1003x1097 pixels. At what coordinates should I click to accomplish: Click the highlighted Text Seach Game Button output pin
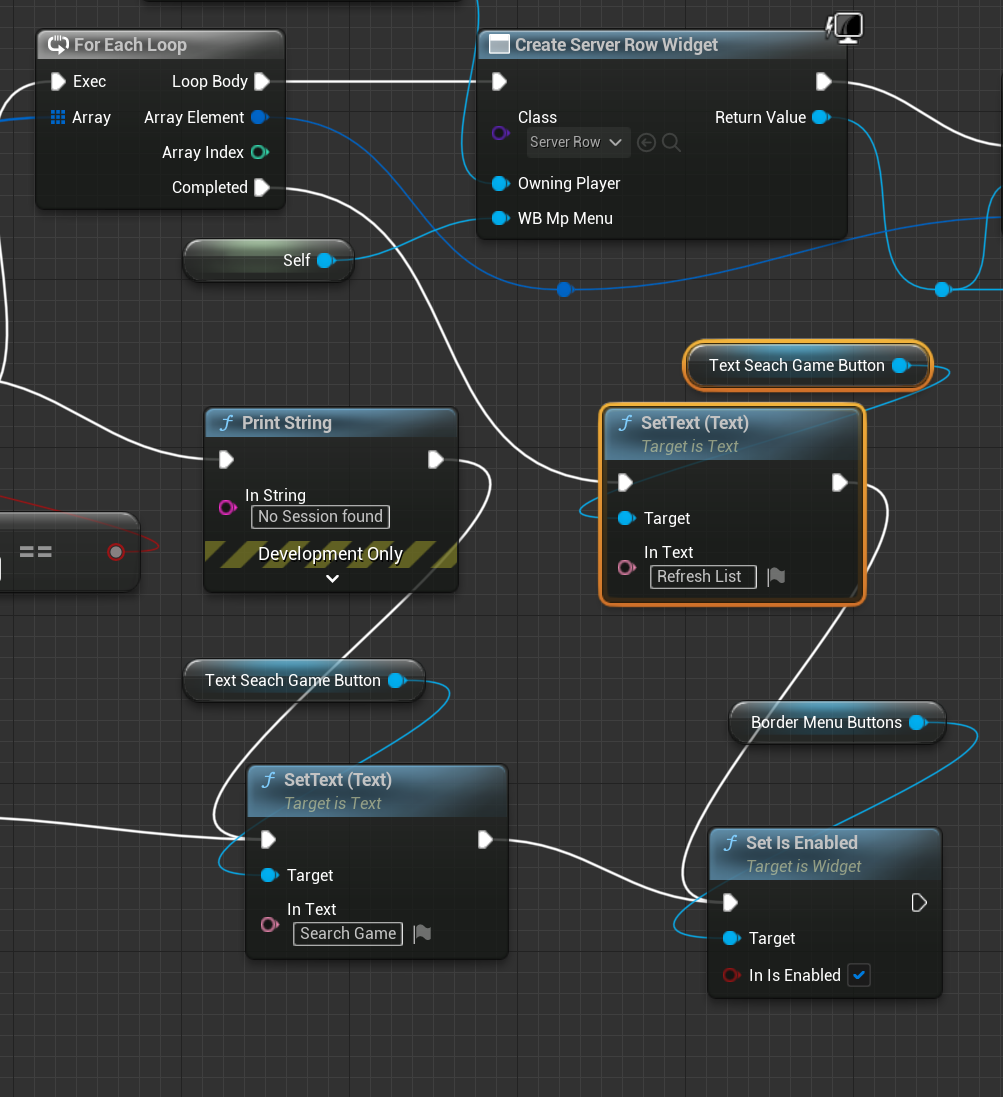click(x=901, y=365)
